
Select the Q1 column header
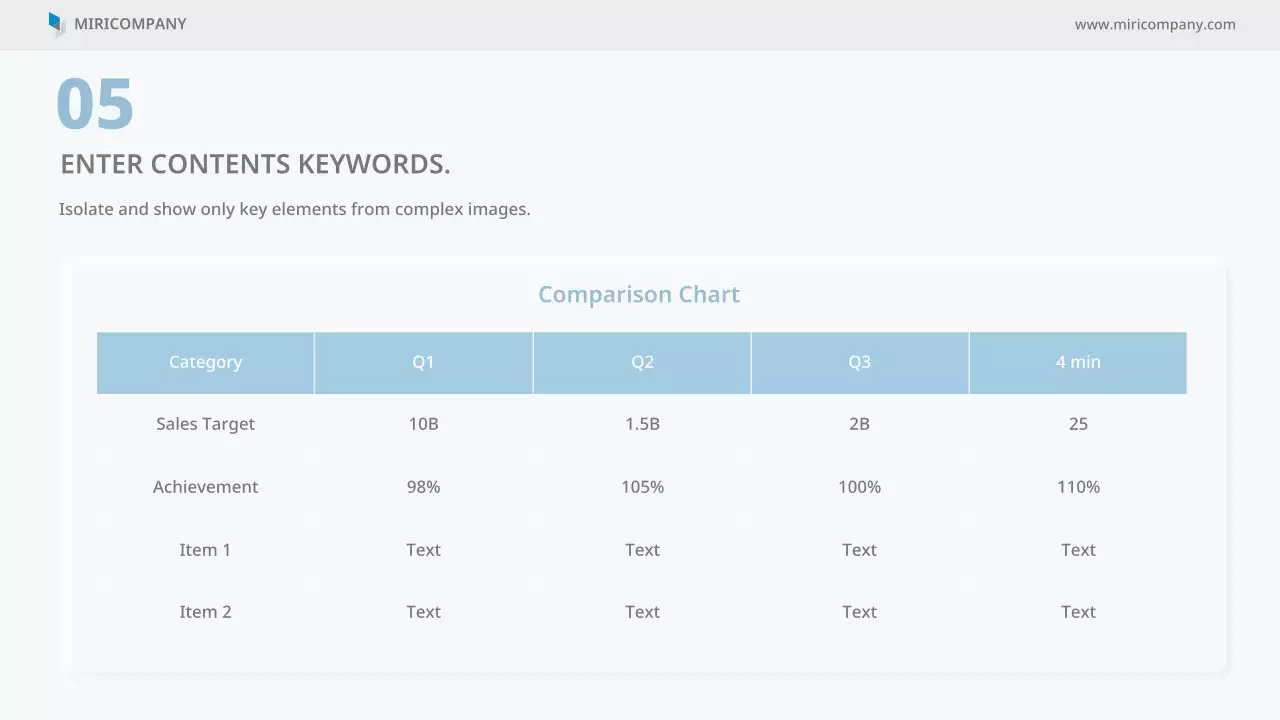pyautogui.click(x=423, y=362)
